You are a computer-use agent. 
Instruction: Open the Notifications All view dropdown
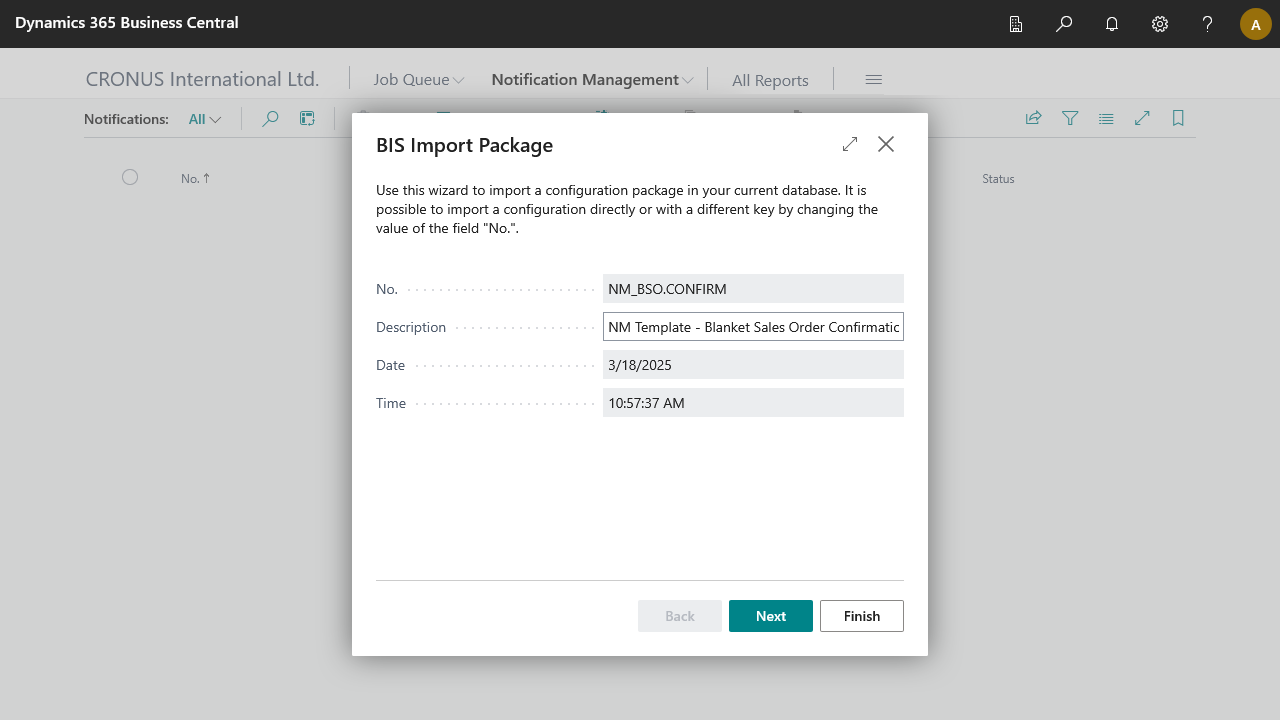(x=205, y=119)
